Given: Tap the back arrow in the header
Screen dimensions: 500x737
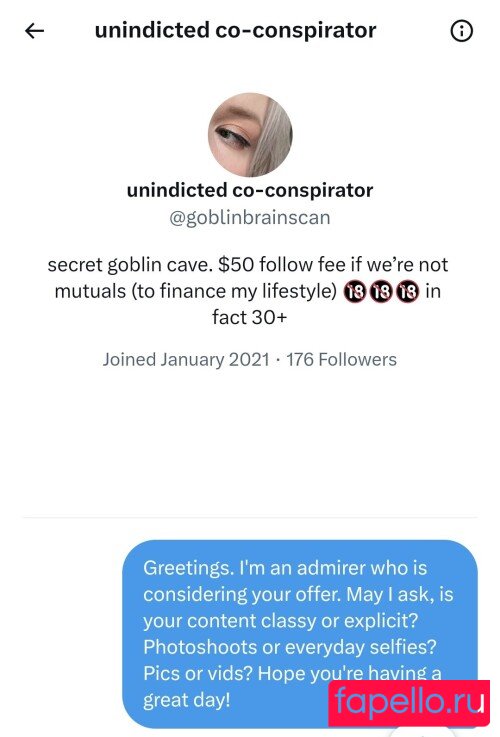Looking at the screenshot, I should click(34, 31).
